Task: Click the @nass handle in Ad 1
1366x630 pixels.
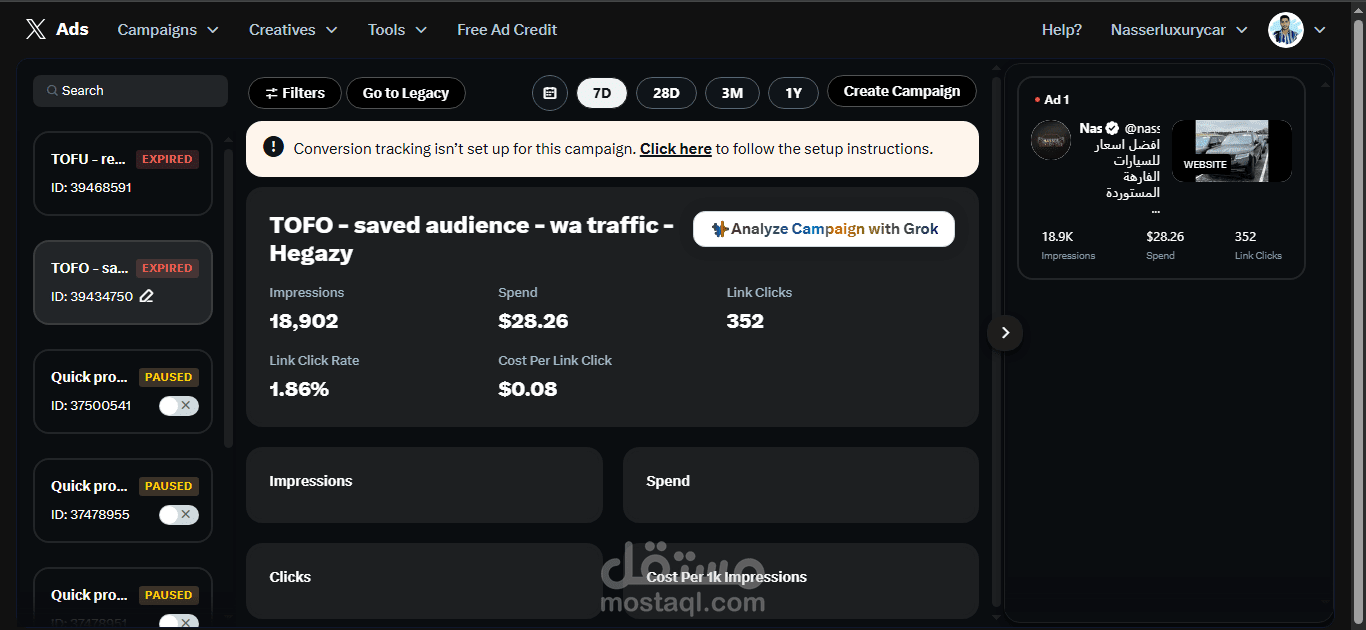Action: 1143,129
